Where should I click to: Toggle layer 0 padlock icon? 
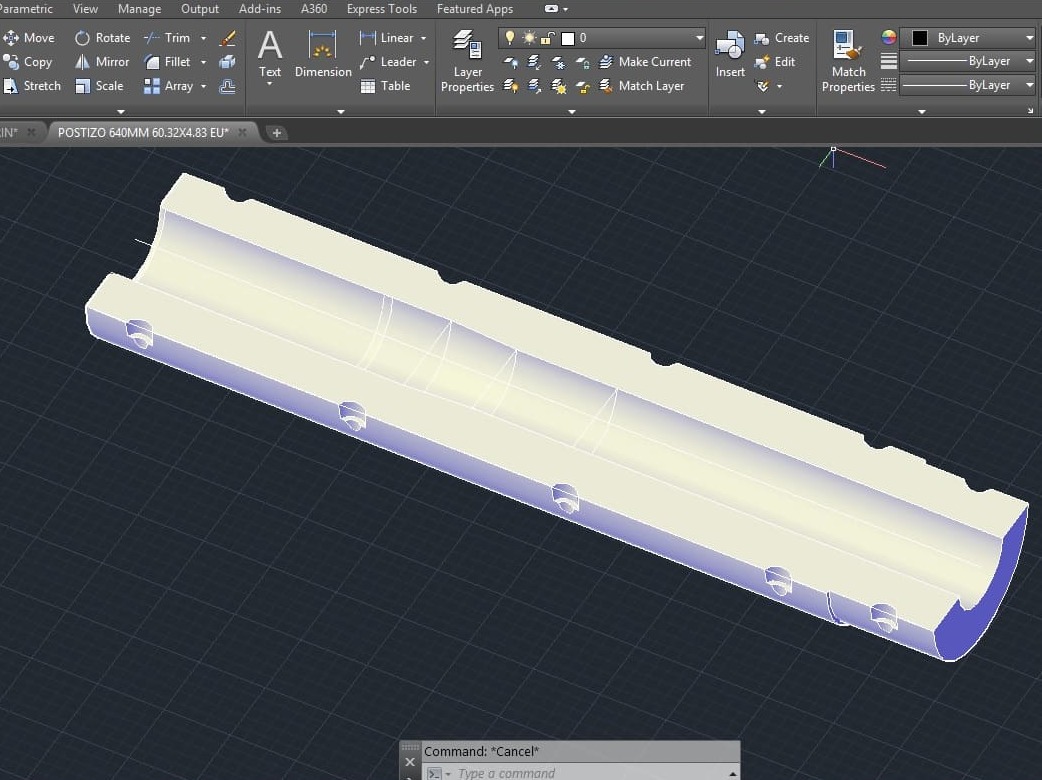tap(547, 38)
